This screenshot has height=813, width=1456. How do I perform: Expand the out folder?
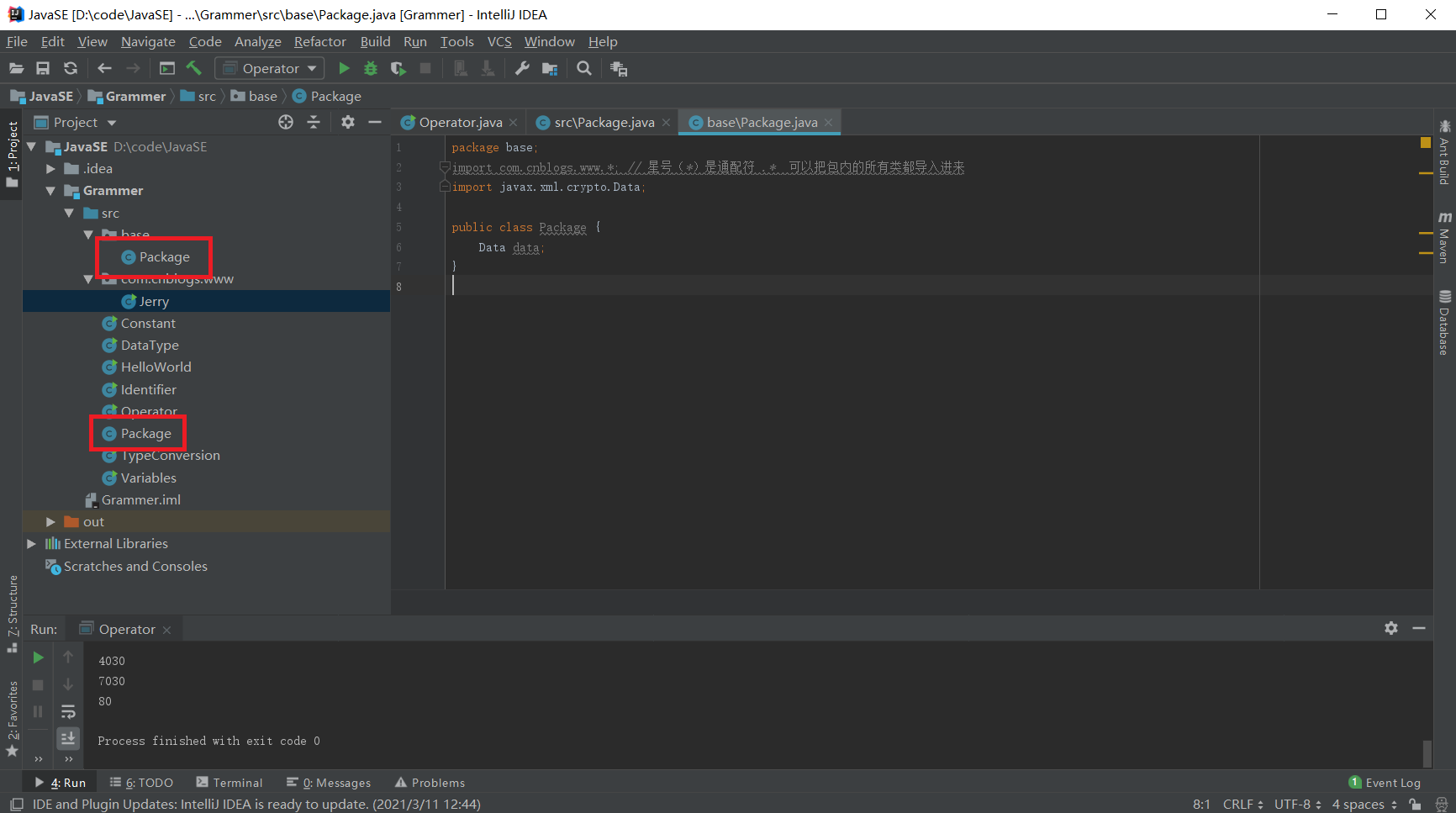coord(50,522)
